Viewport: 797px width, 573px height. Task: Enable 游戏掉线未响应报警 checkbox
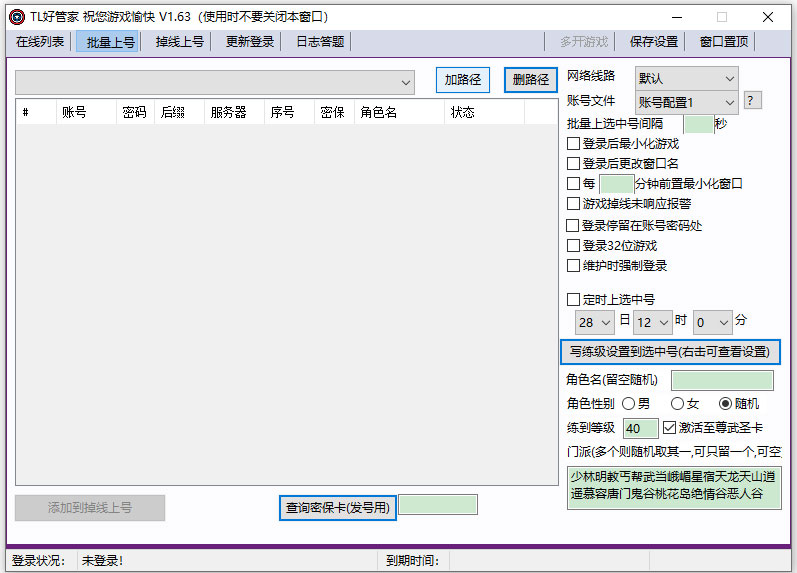(573, 204)
